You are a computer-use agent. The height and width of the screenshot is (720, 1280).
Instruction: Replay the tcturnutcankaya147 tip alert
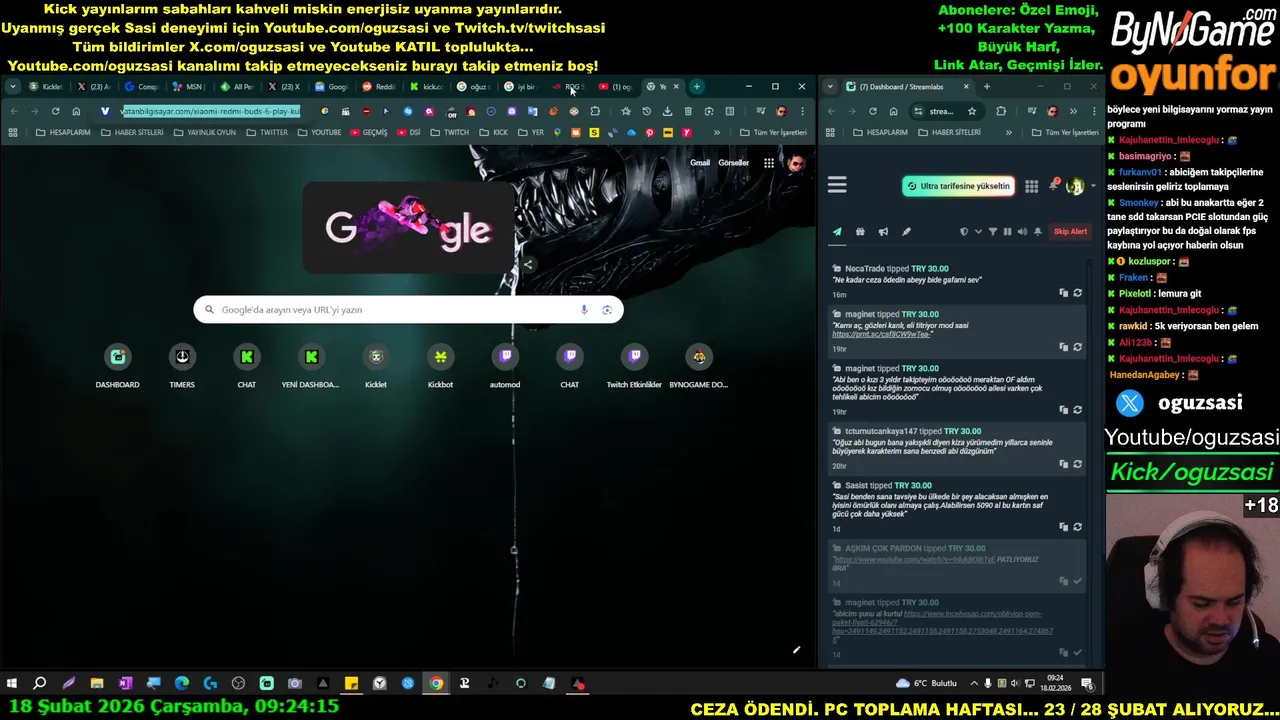tap(1077, 464)
